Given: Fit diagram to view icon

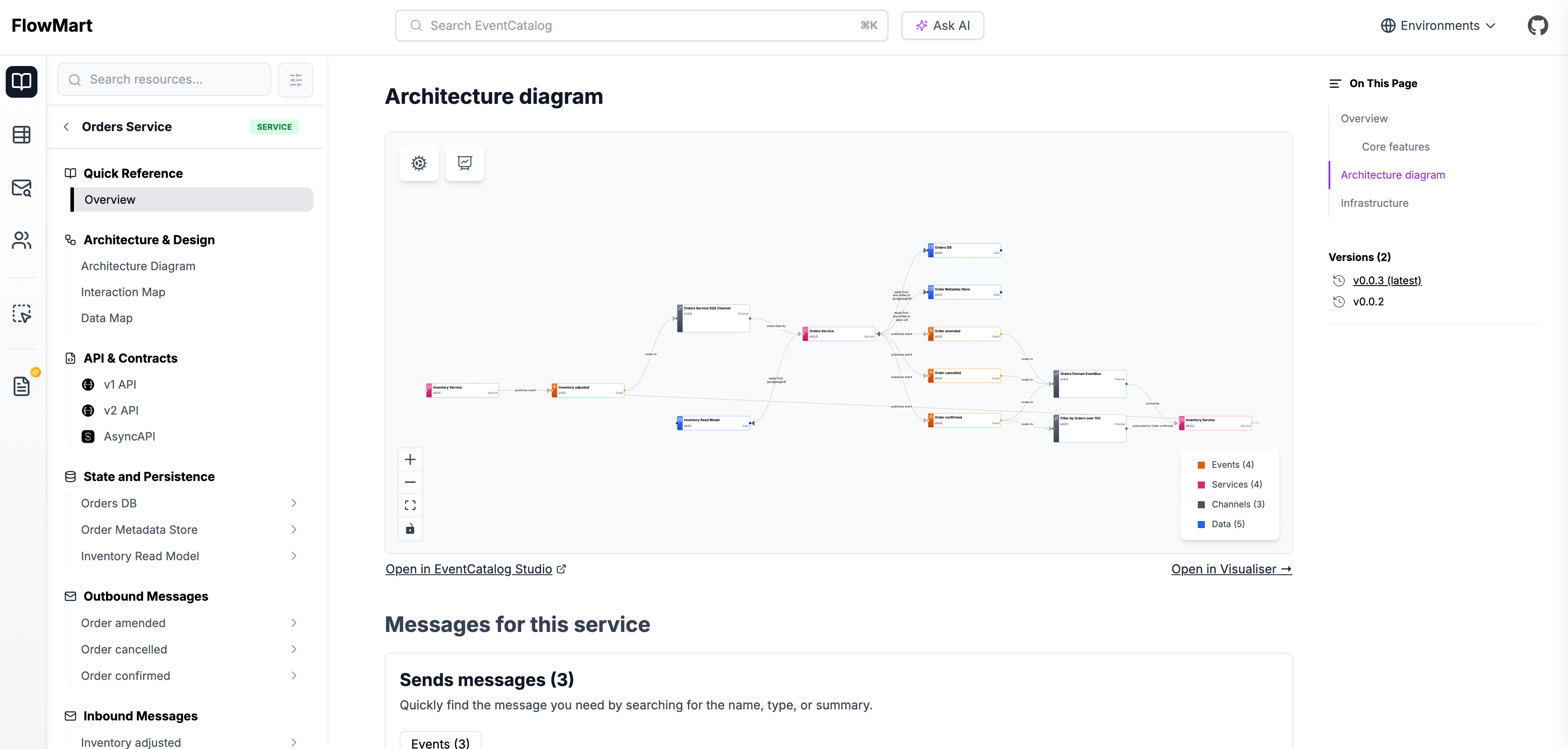Looking at the screenshot, I should tap(410, 505).
